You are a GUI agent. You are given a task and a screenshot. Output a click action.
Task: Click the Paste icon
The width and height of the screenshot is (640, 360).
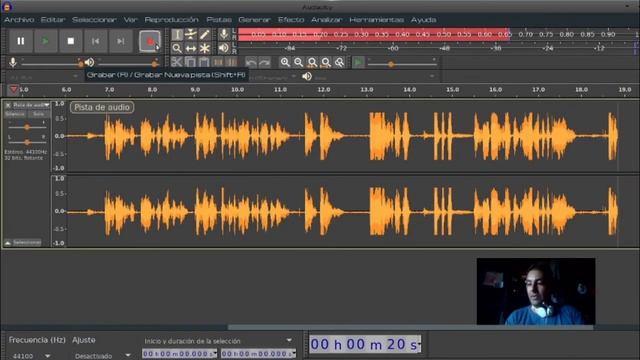click(x=204, y=62)
